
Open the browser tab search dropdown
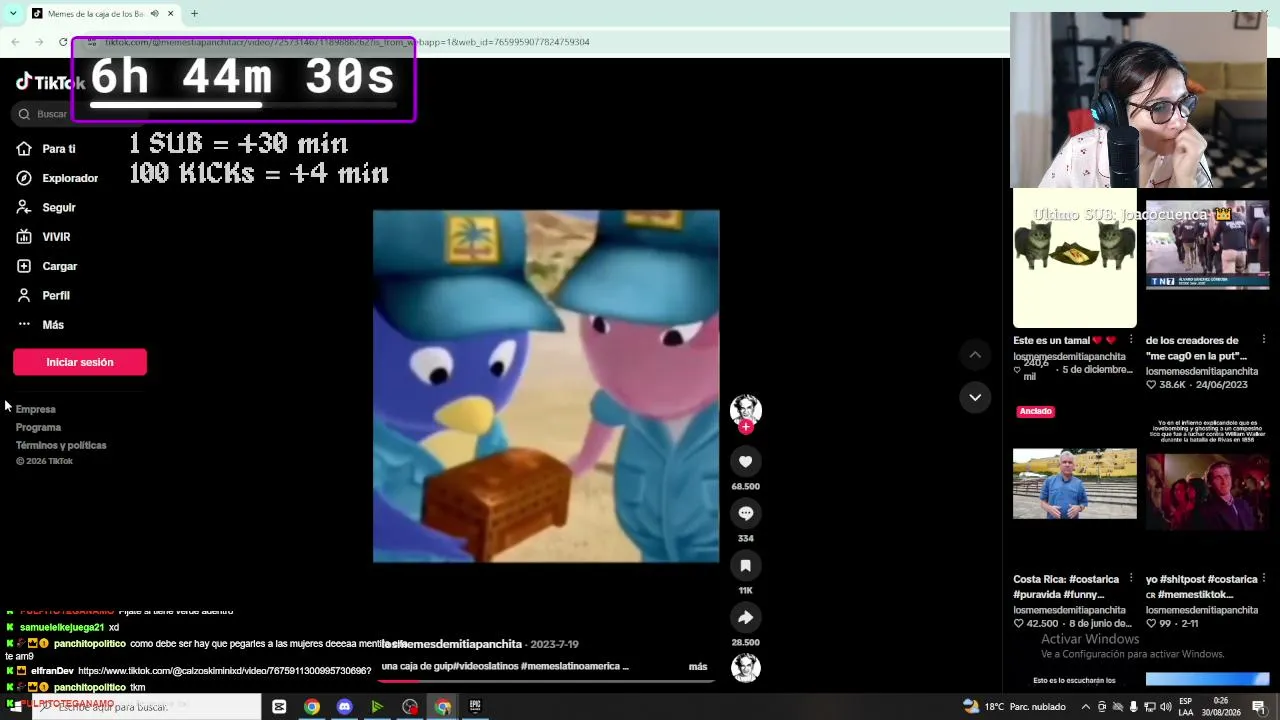pyautogui.click(x=13, y=13)
